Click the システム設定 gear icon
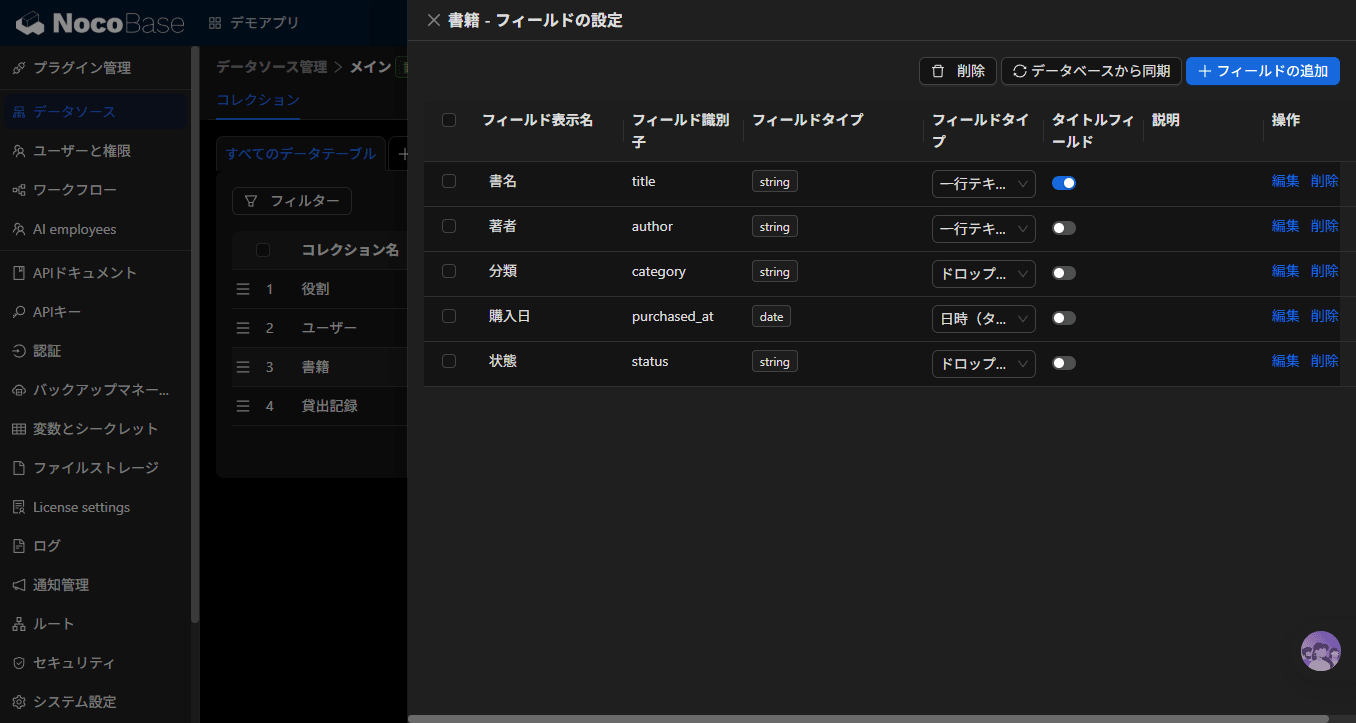Viewport: 1356px width, 723px height. click(x=19, y=702)
